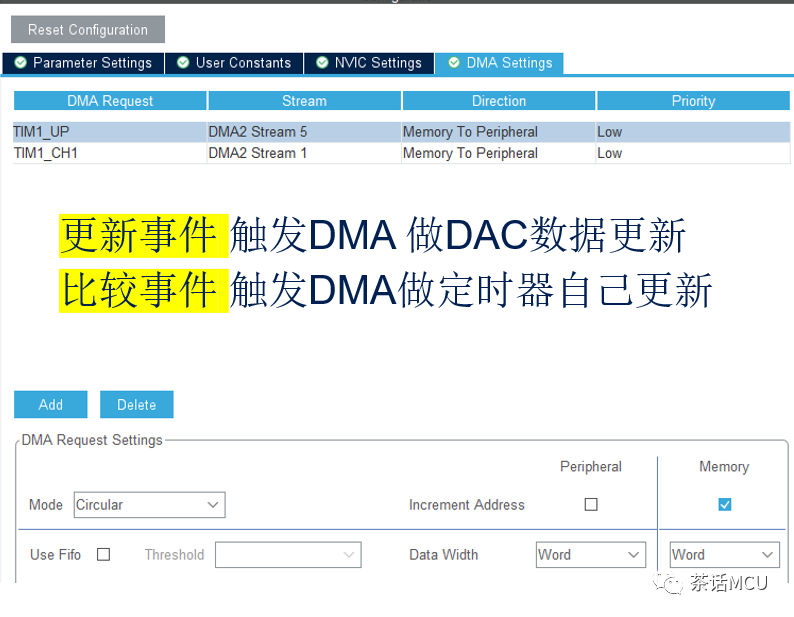The width and height of the screenshot is (794, 617).
Task: Sort by the DMA Request column header
Action: [x=110, y=101]
